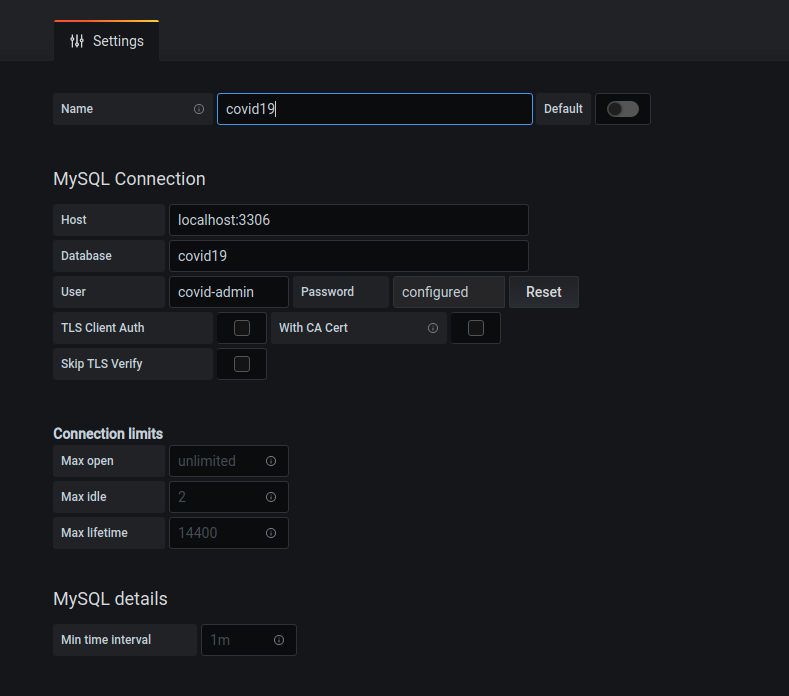This screenshot has width=789, height=696.
Task: Click the Host field showing localhost:3306
Action: click(348, 220)
